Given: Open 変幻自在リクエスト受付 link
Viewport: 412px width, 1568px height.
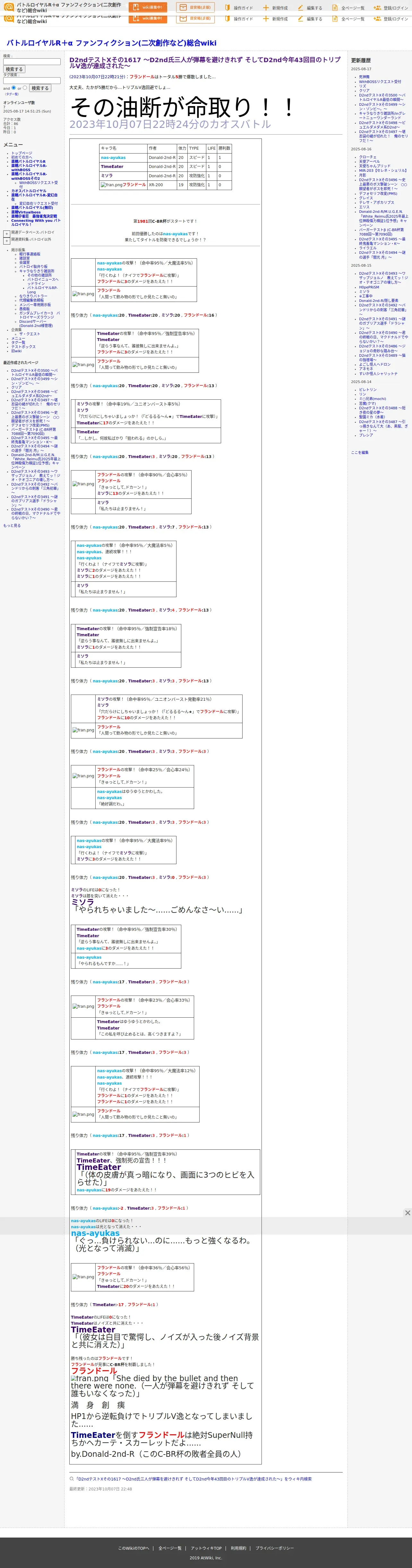Looking at the screenshot, I should tap(39, 203).
